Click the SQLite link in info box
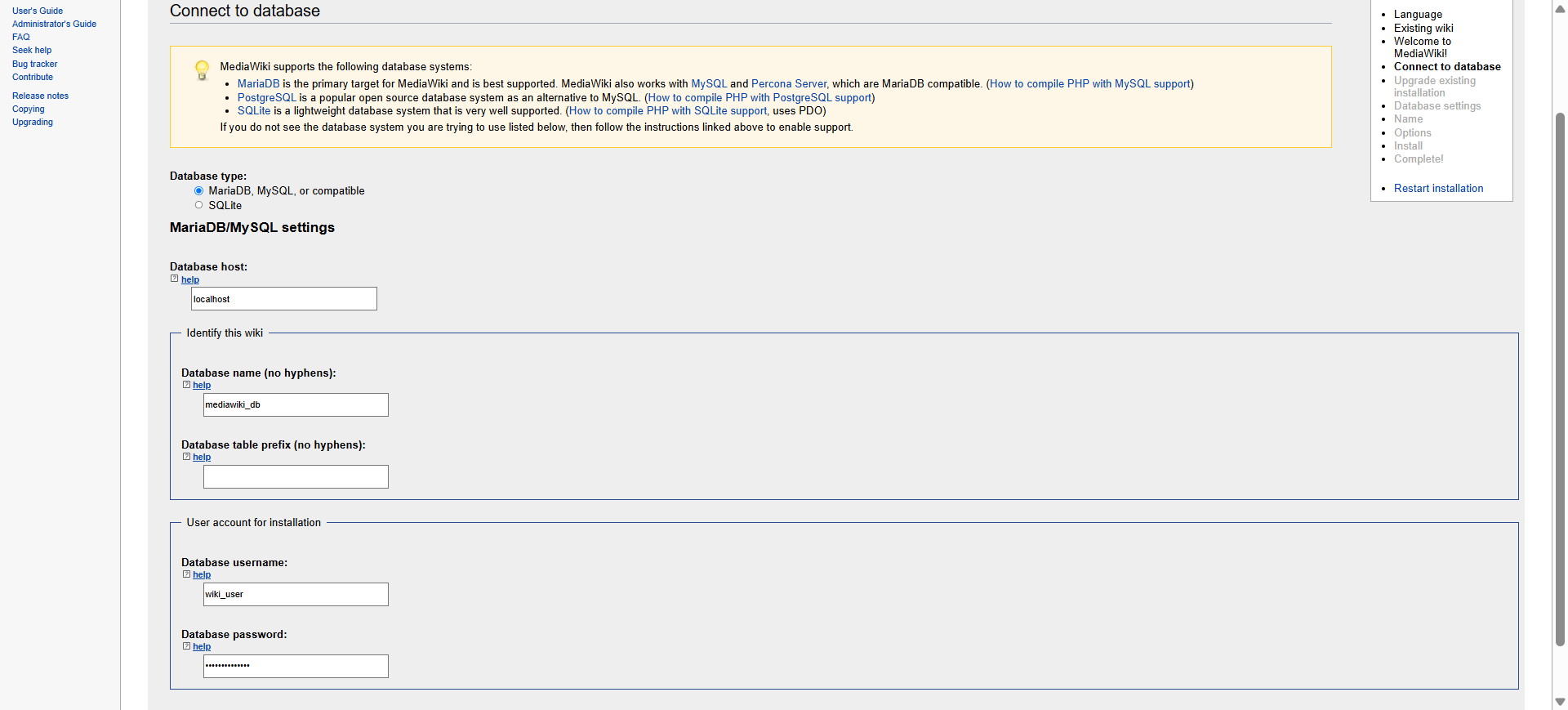 tap(254, 110)
